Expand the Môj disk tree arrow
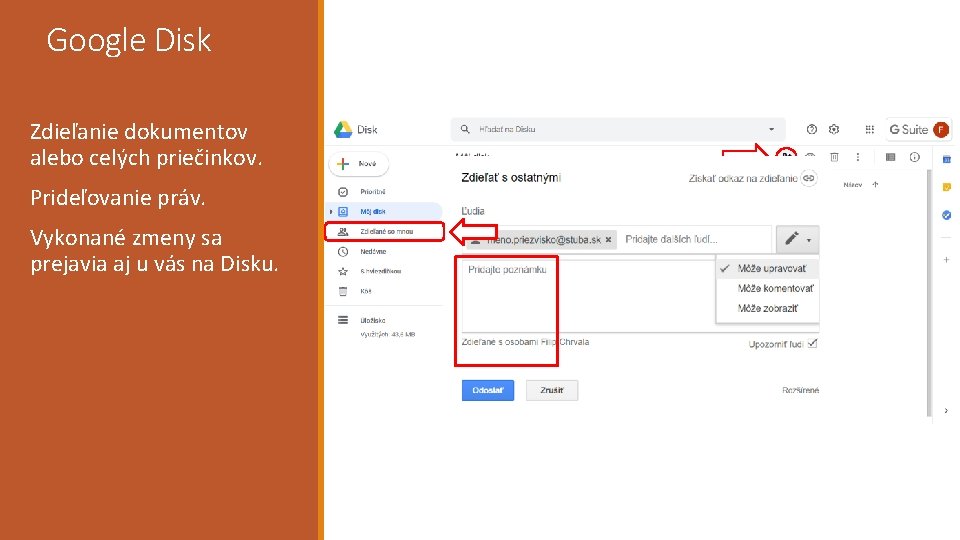960x540 pixels. pyautogui.click(x=331, y=212)
